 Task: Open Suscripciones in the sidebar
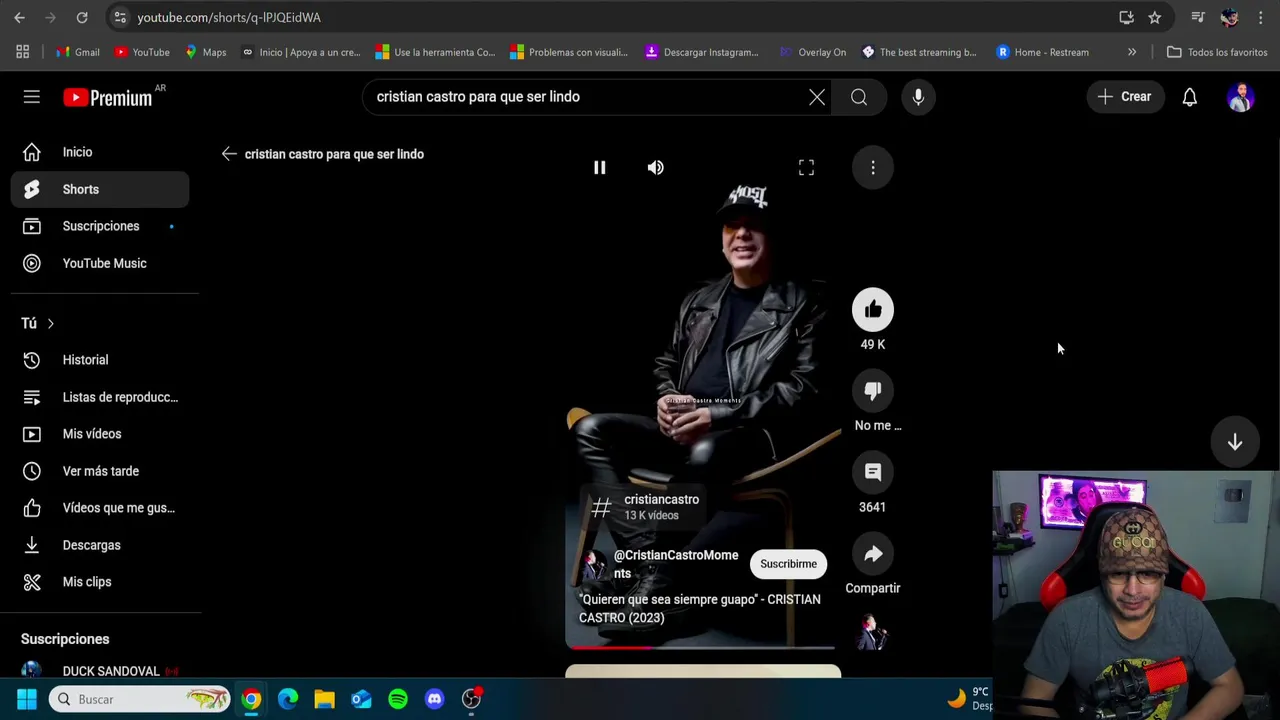coord(100,226)
